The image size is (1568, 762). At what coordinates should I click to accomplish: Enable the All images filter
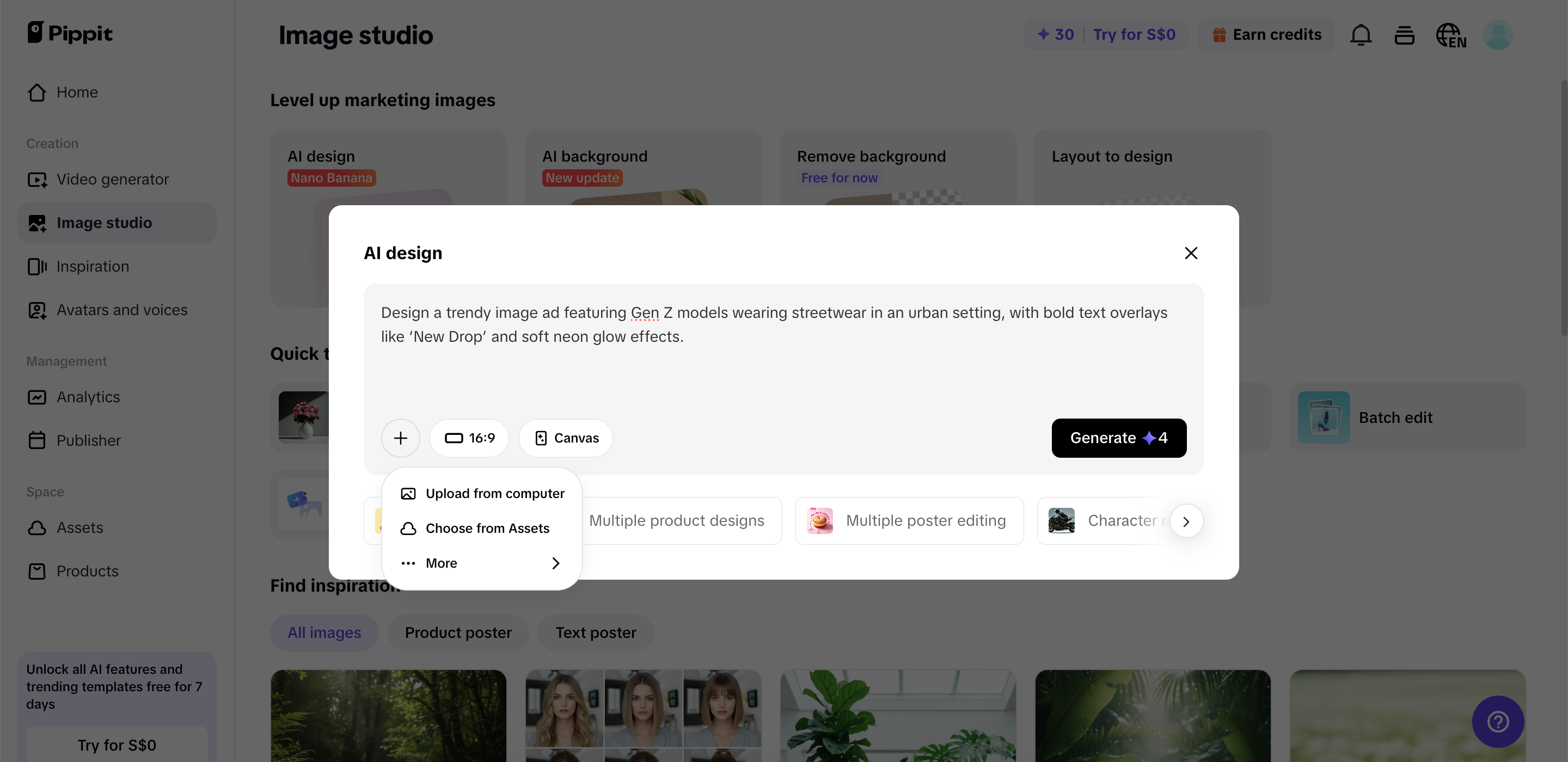coord(324,632)
